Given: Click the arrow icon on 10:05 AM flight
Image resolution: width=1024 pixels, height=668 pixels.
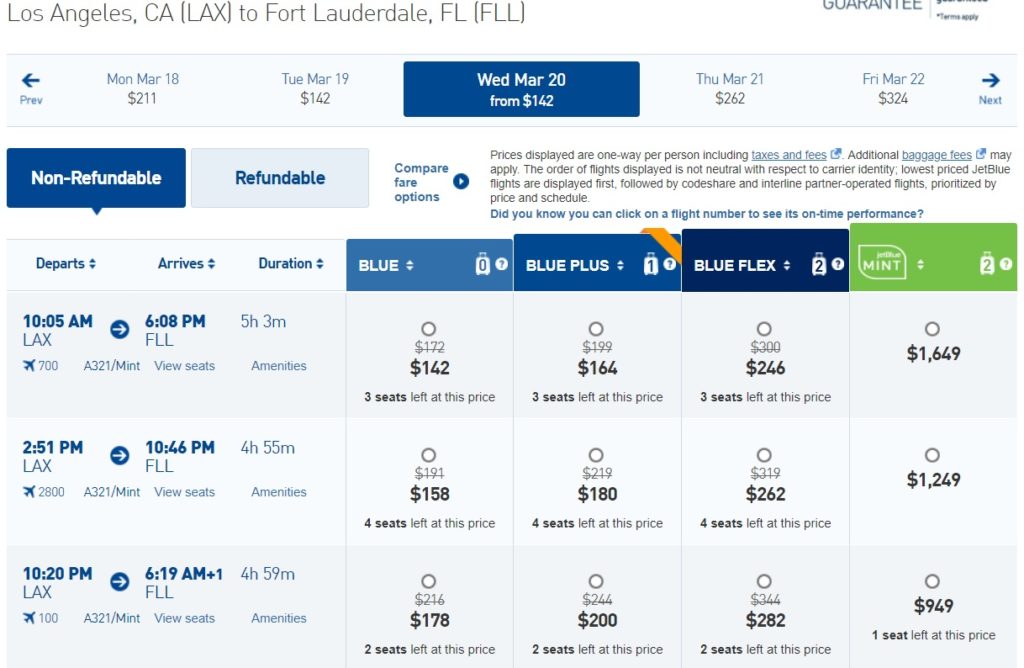Looking at the screenshot, I should tap(119, 329).
